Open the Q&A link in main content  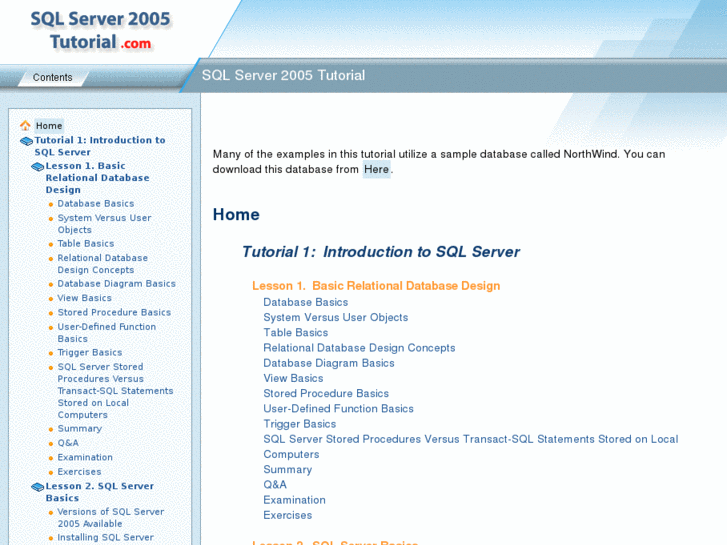click(275, 485)
